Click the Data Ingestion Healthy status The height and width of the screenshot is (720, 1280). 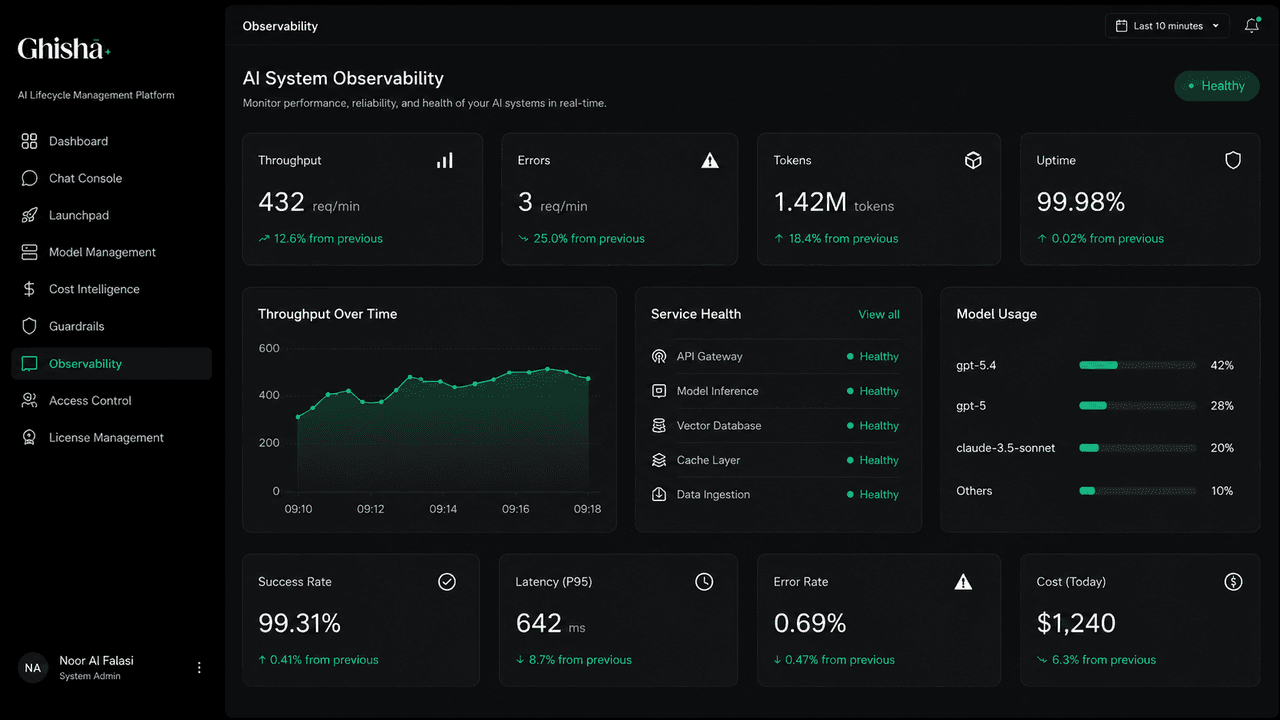pos(873,494)
